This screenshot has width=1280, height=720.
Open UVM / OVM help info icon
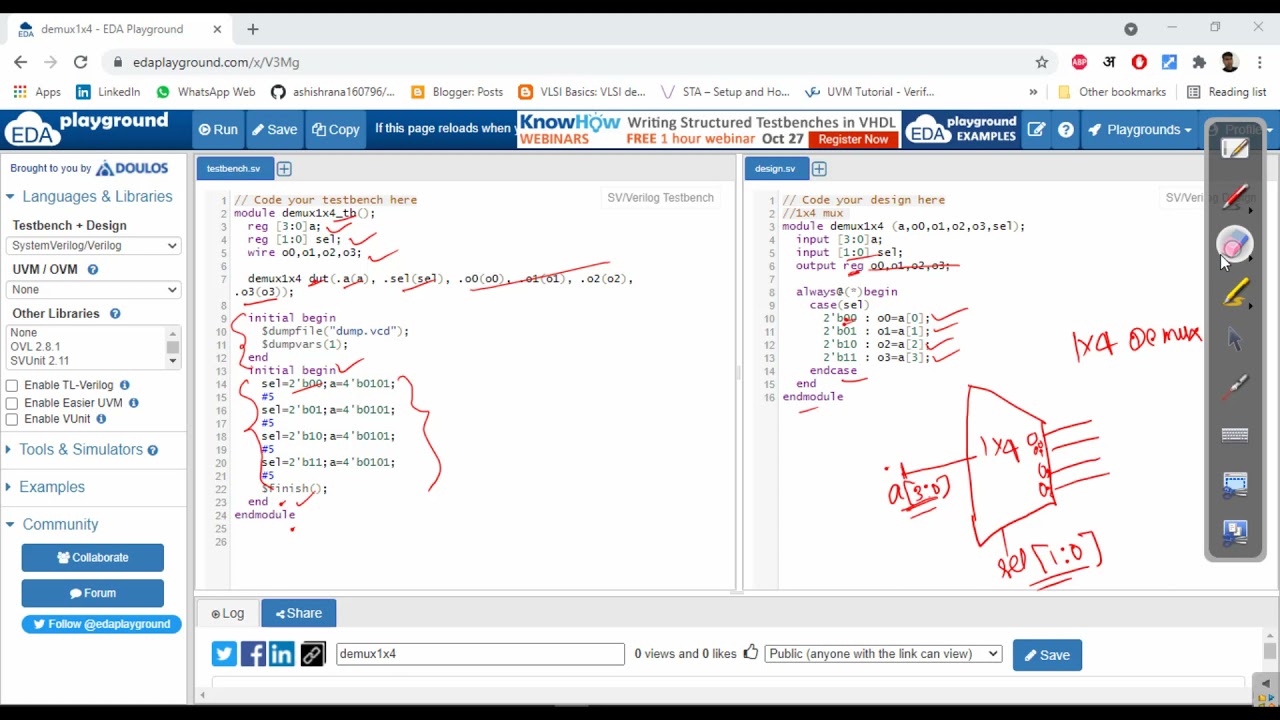click(x=93, y=269)
